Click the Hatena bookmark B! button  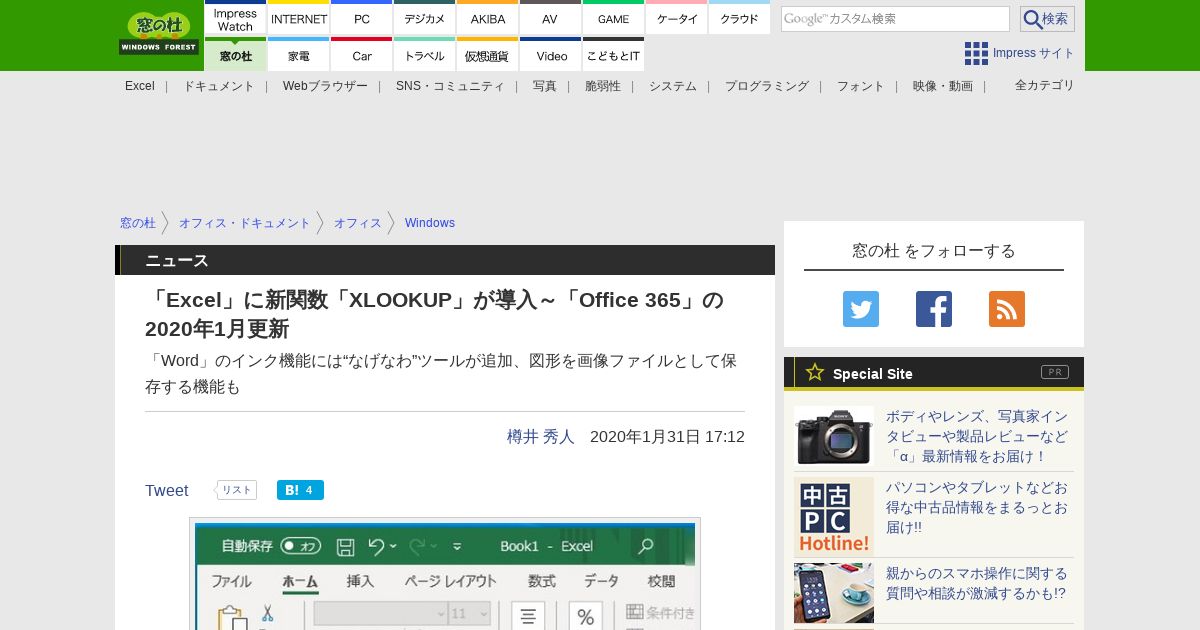pyautogui.click(x=300, y=490)
